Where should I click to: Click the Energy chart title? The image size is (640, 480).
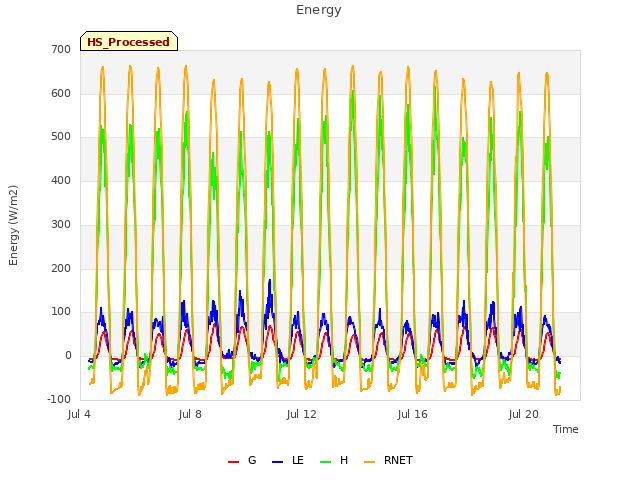(318, 10)
